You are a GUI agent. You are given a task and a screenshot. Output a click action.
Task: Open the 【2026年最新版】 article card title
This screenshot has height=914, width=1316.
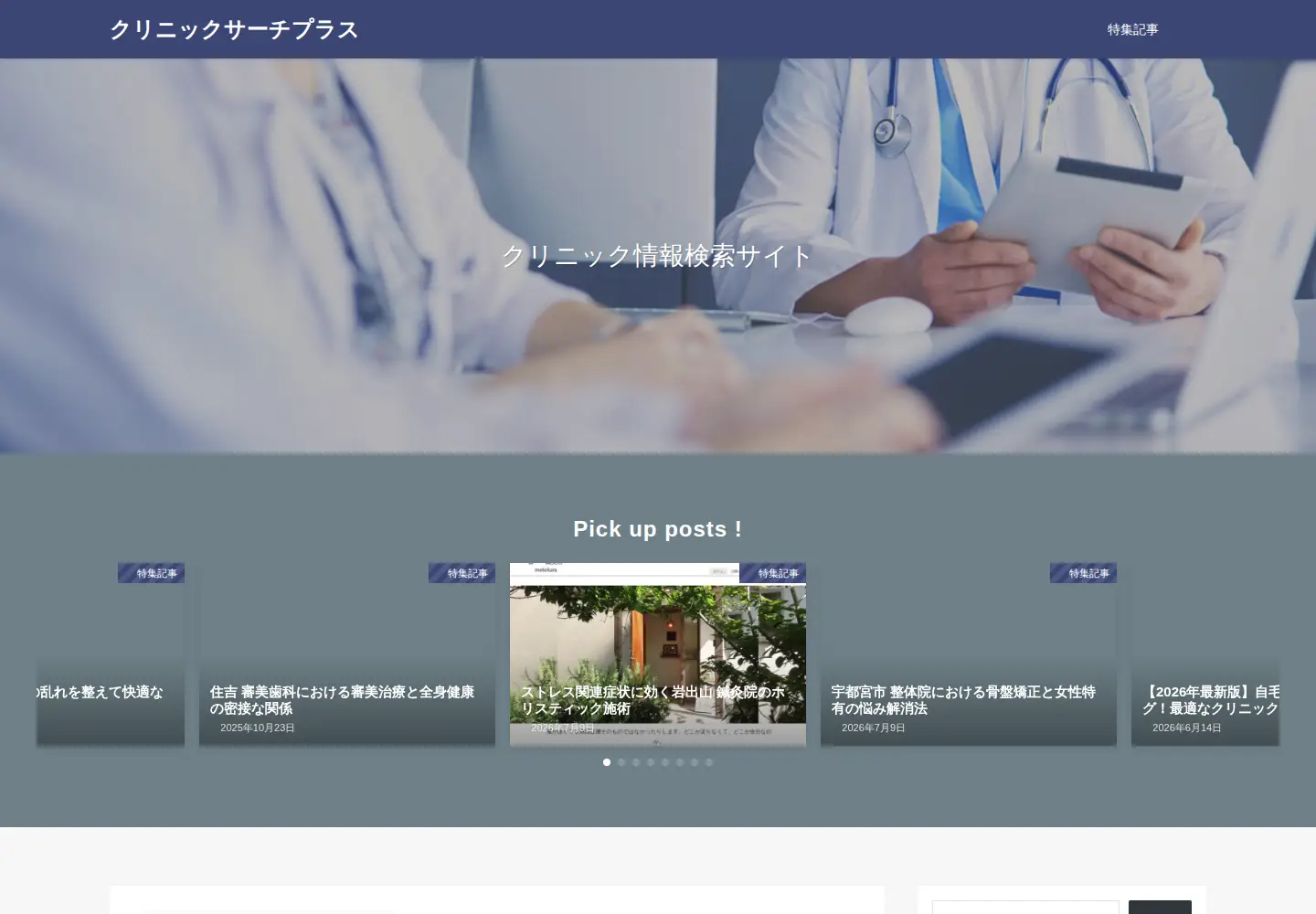pyautogui.click(x=1211, y=700)
